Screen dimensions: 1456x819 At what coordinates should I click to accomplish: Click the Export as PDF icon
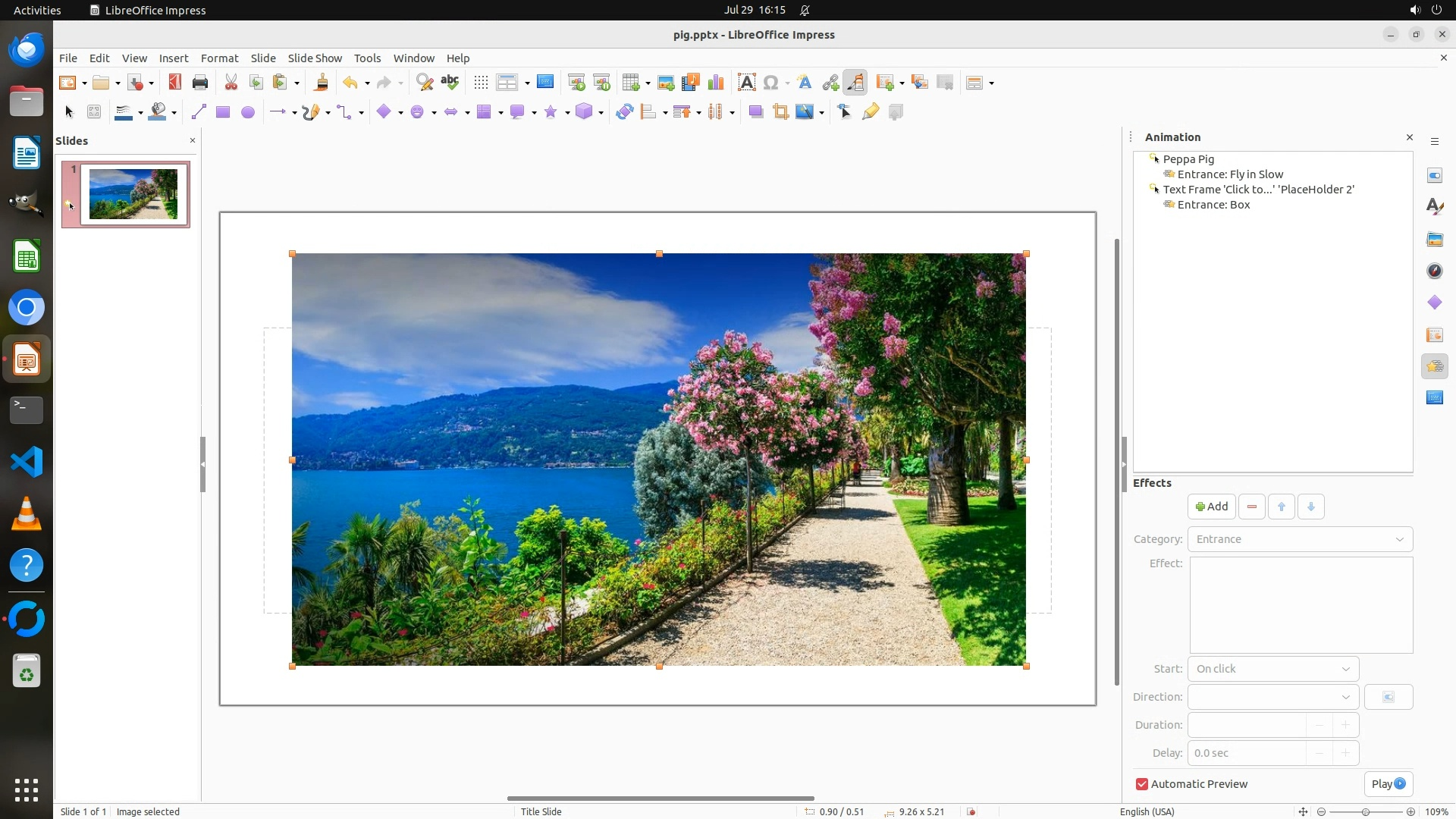click(175, 83)
